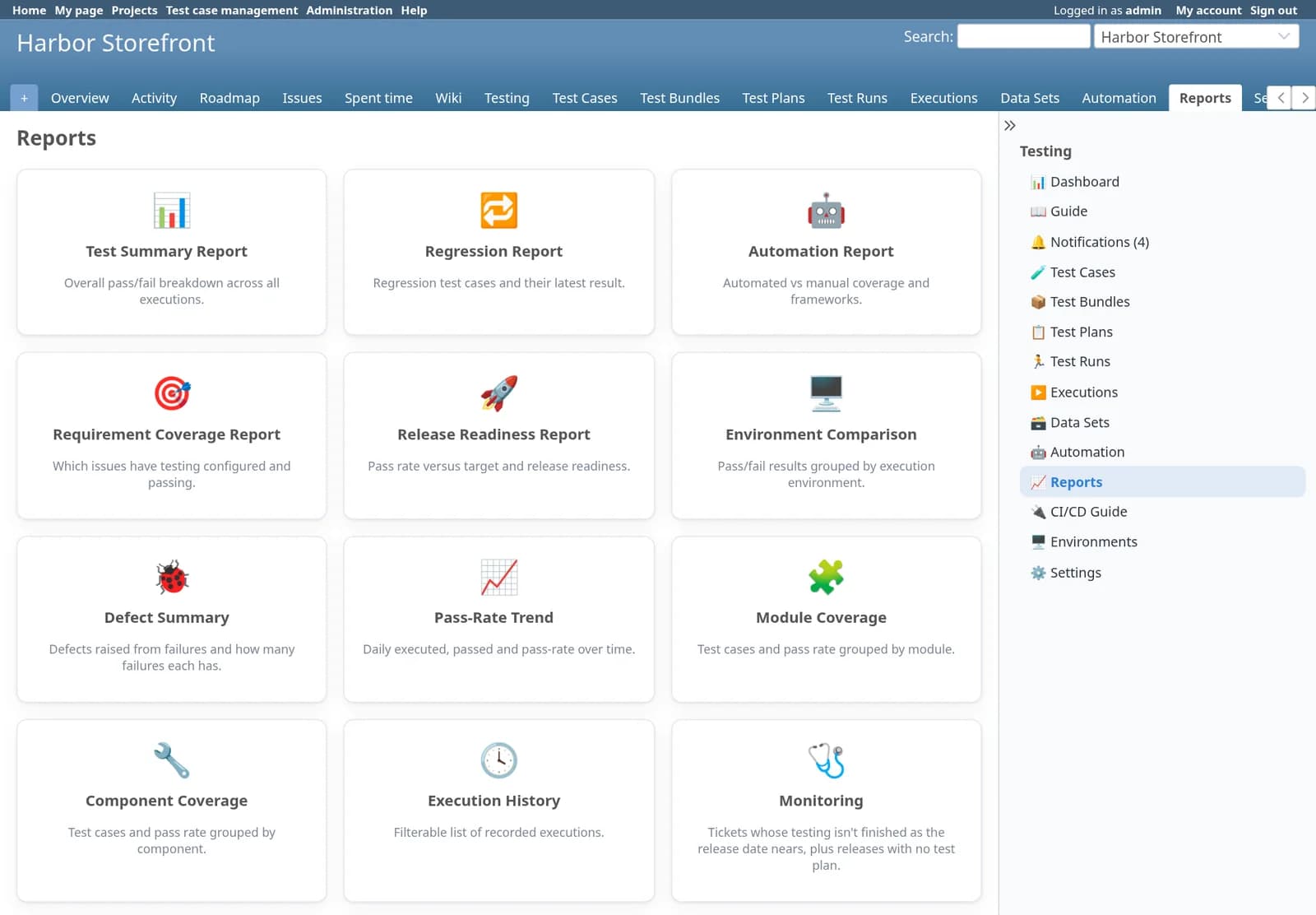Focus the Search input field
Image resolution: width=1316 pixels, height=915 pixels.
click(x=1023, y=36)
